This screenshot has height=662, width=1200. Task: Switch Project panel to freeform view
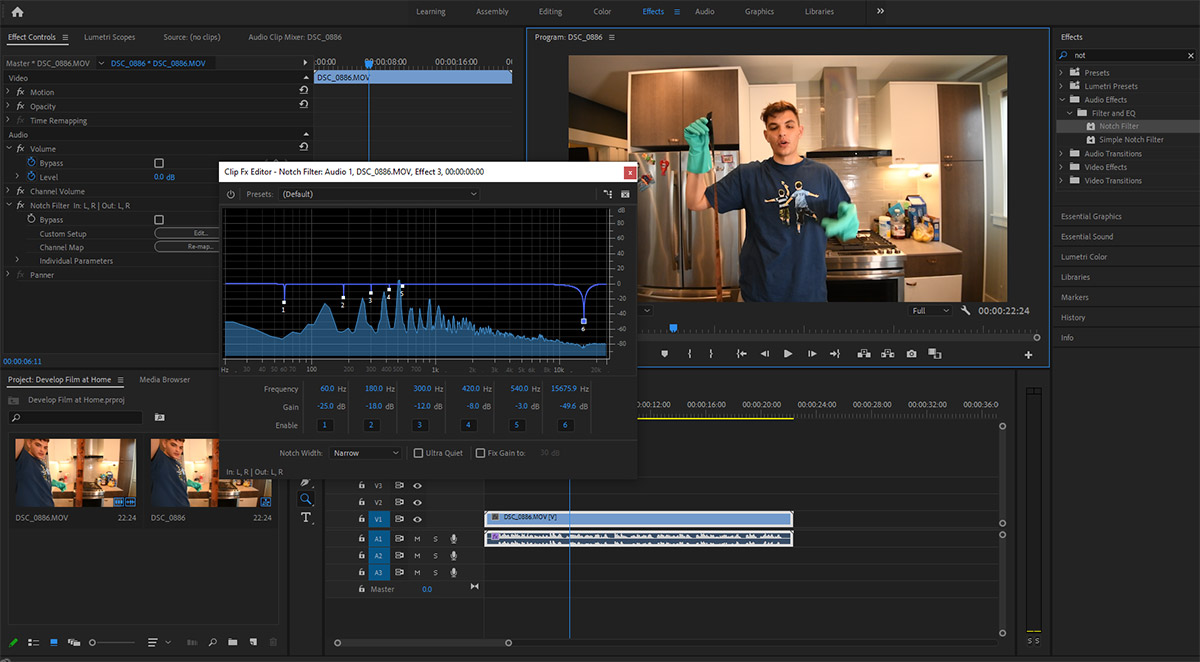(x=75, y=642)
